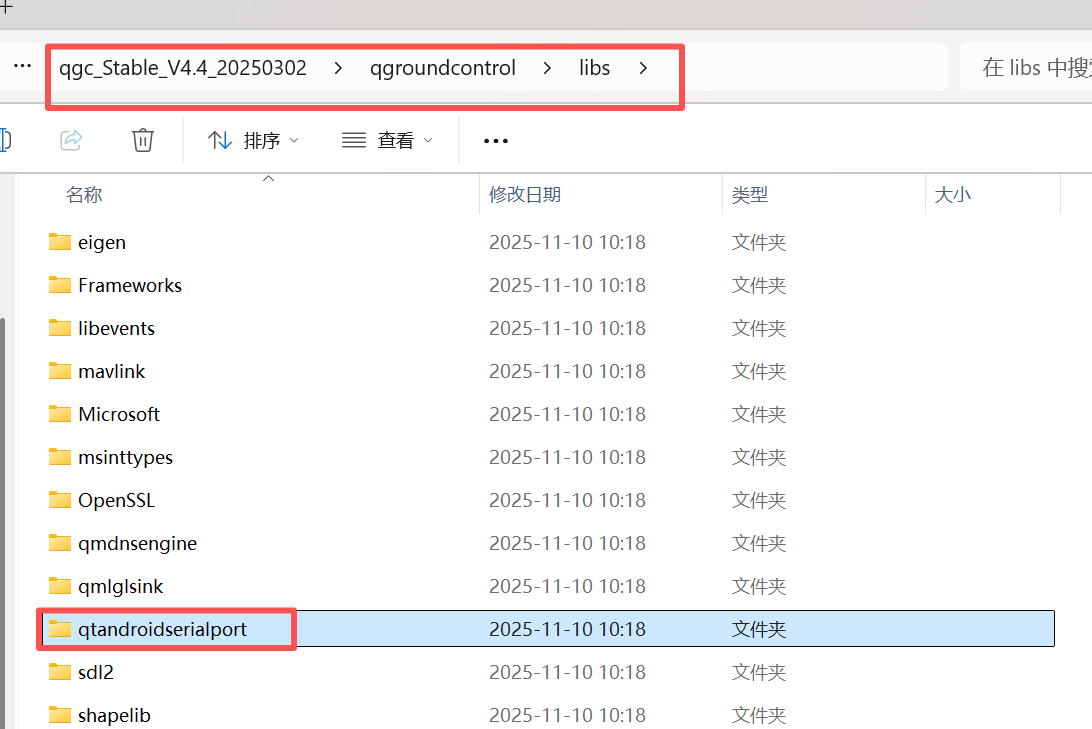Click the Microsoft folder name
This screenshot has height=729, width=1092.
pos(119,414)
